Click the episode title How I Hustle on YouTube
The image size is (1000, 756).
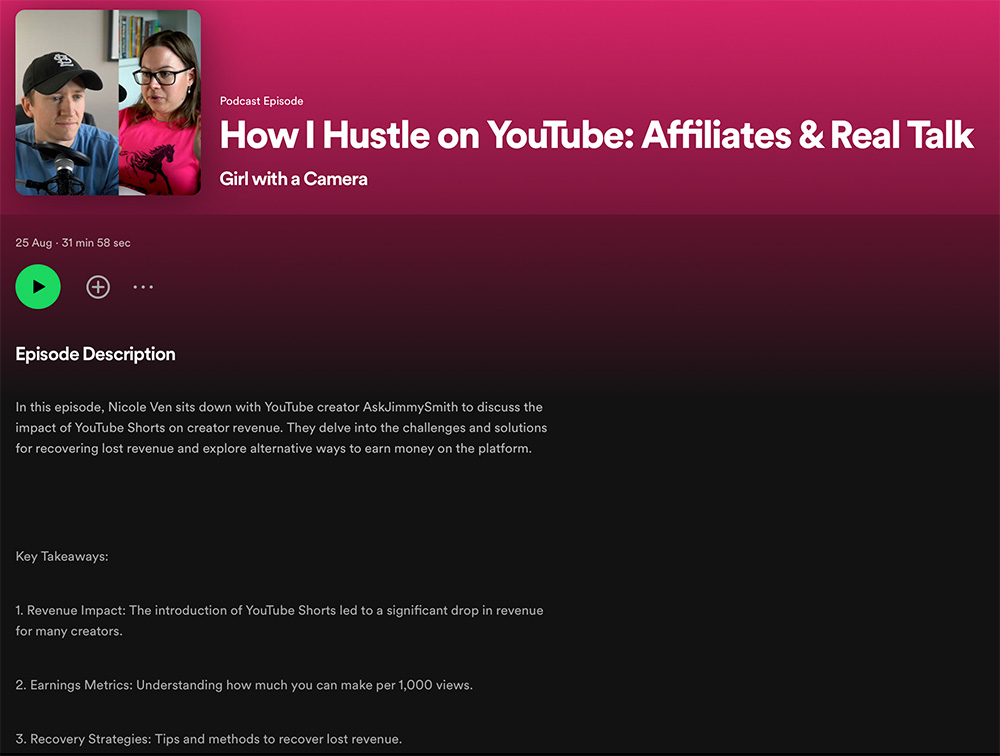click(597, 135)
